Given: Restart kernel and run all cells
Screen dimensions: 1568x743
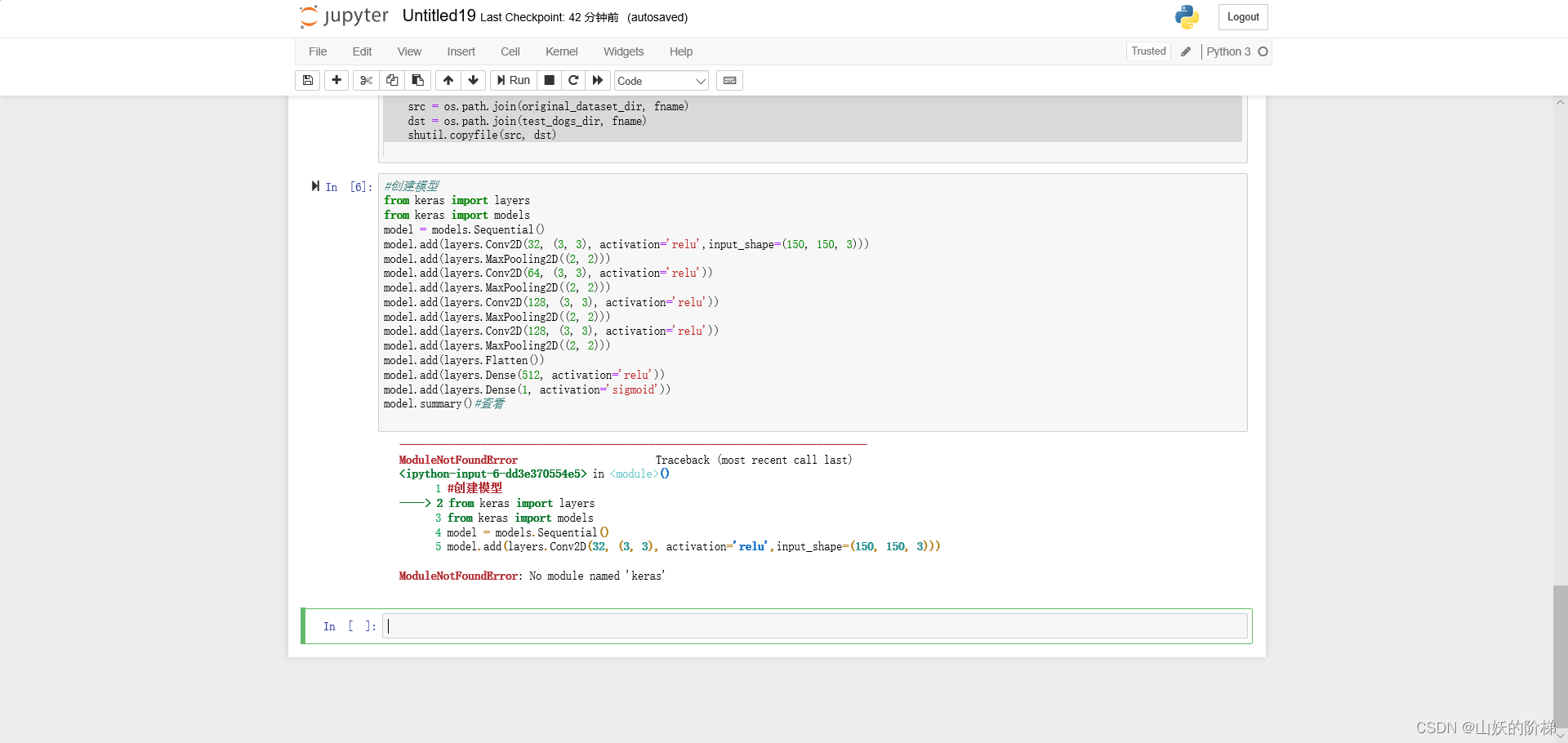Looking at the screenshot, I should pos(597,80).
